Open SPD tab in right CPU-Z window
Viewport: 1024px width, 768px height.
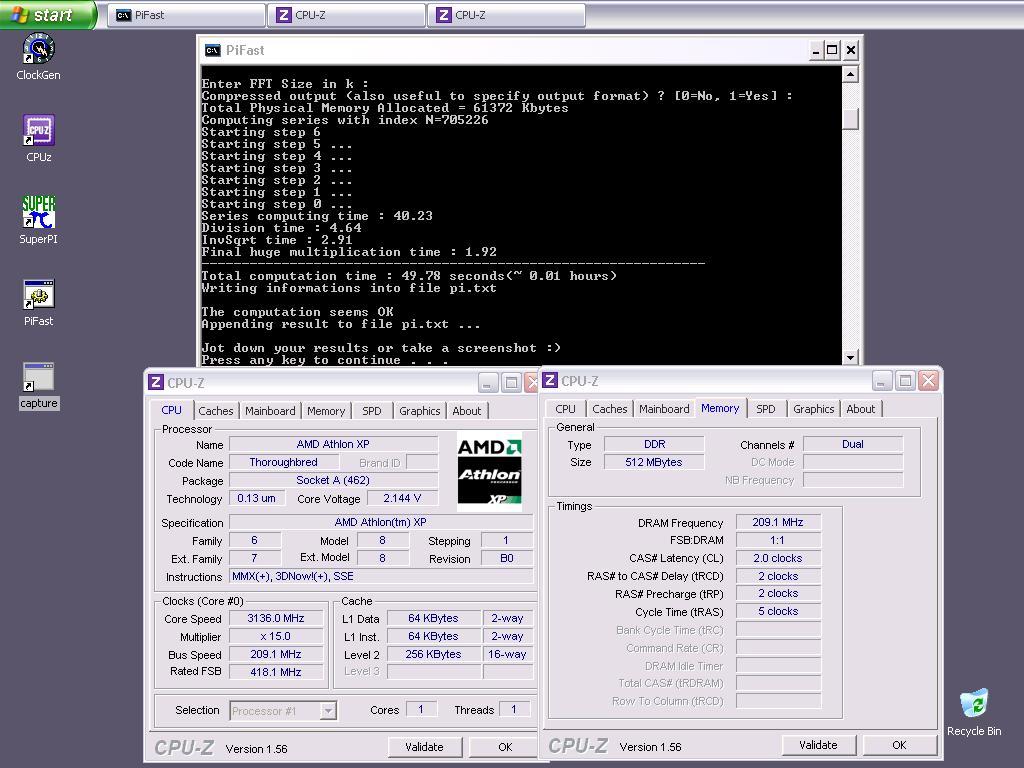tap(765, 409)
